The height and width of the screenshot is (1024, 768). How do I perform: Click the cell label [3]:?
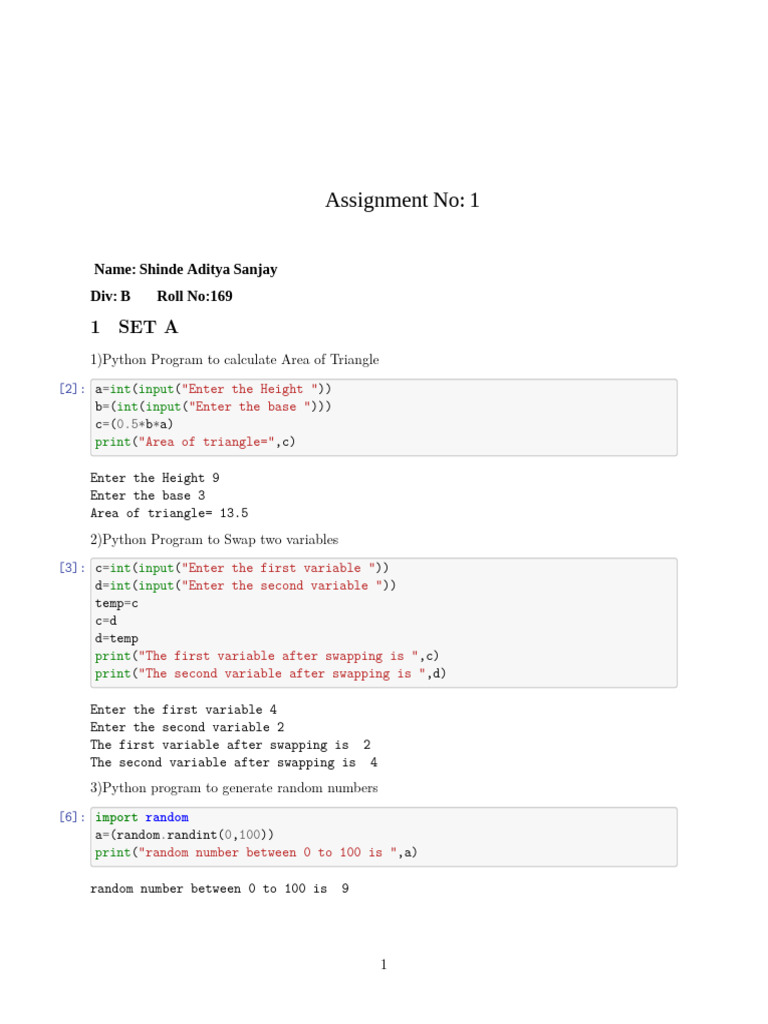72,568
